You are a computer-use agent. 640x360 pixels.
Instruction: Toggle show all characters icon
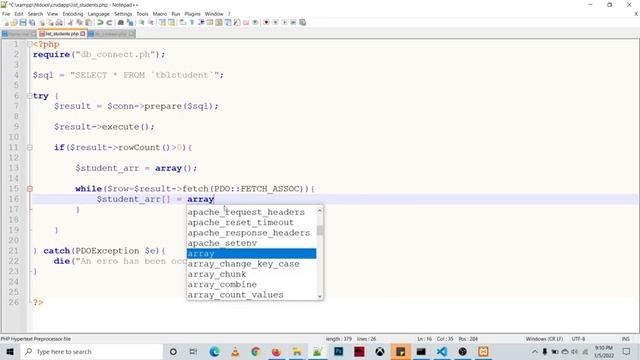[191, 22]
